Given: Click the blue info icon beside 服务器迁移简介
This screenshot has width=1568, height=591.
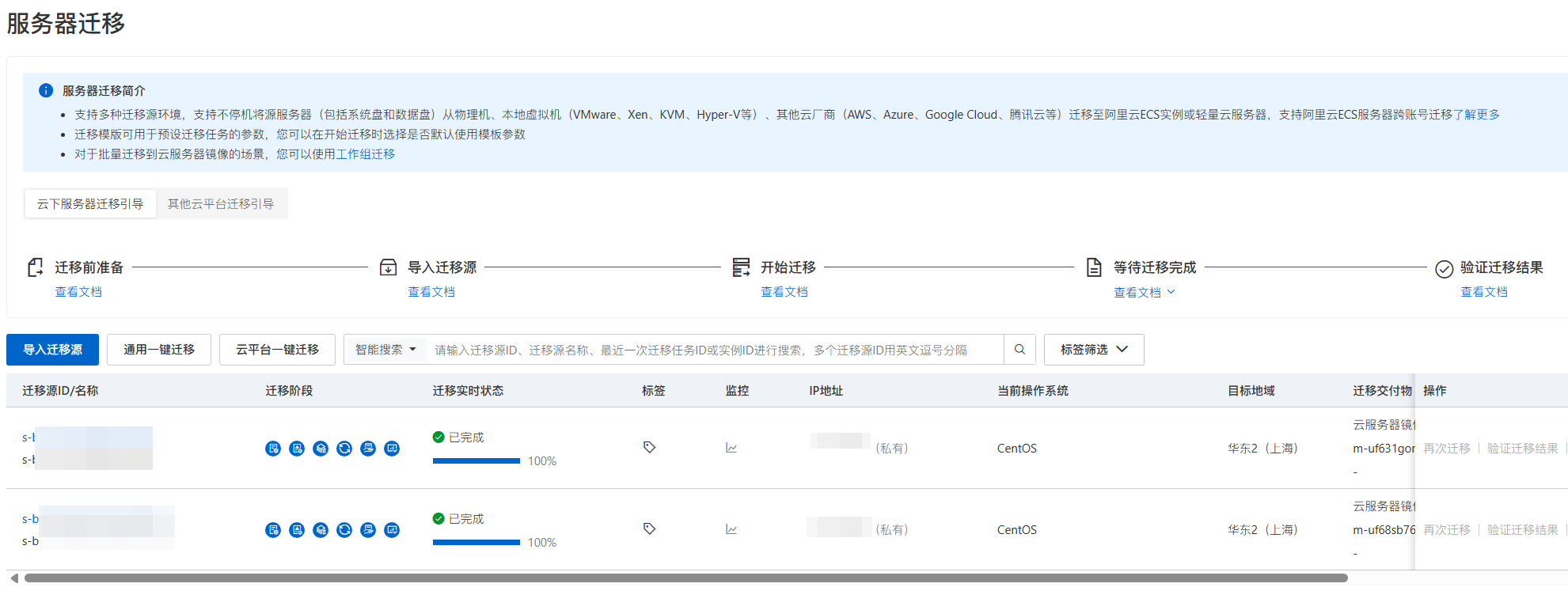Looking at the screenshot, I should tap(46, 91).
